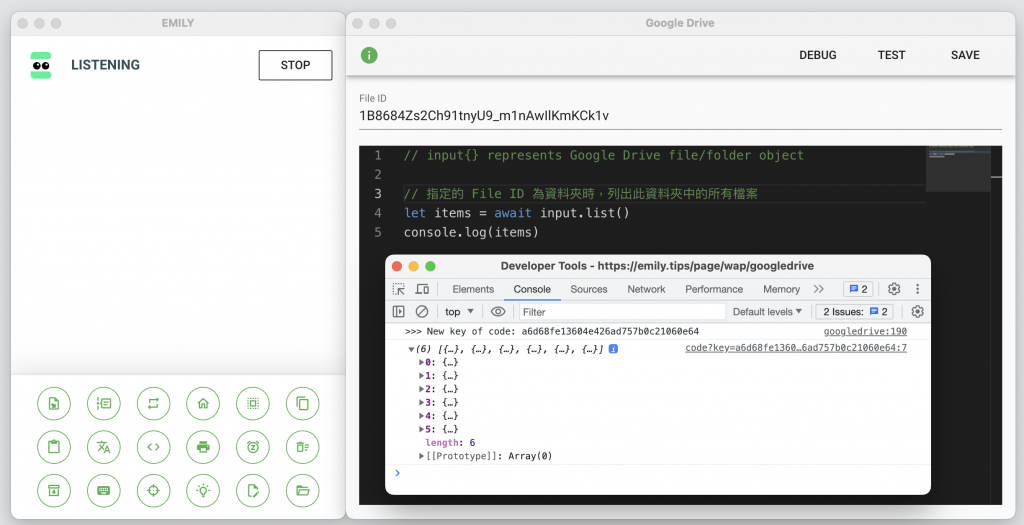Expand array item 4 in console
The height and width of the screenshot is (525, 1024).
click(421, 416)
